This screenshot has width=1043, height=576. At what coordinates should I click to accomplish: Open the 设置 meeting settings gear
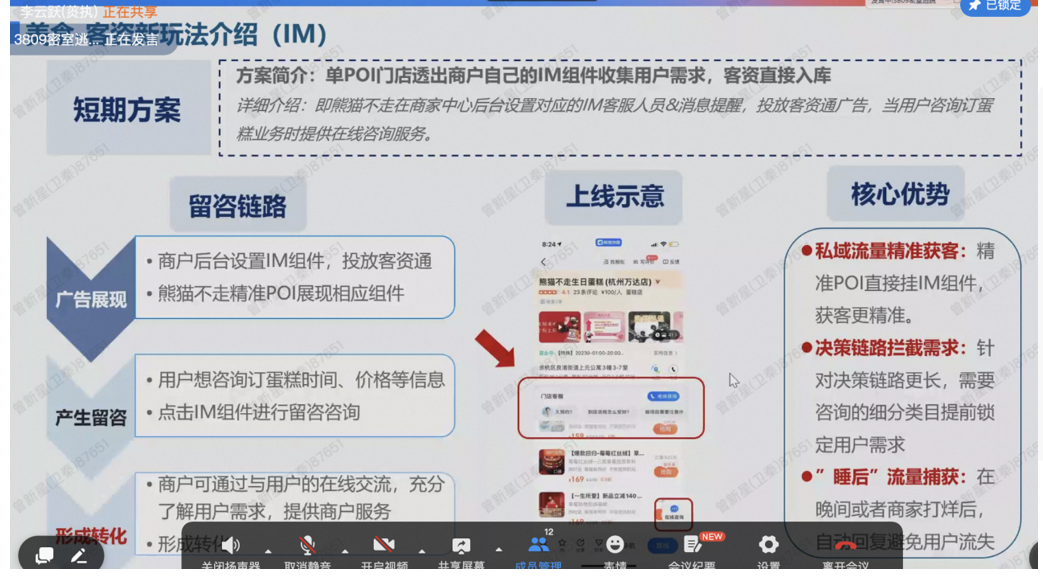pos(767,545)
